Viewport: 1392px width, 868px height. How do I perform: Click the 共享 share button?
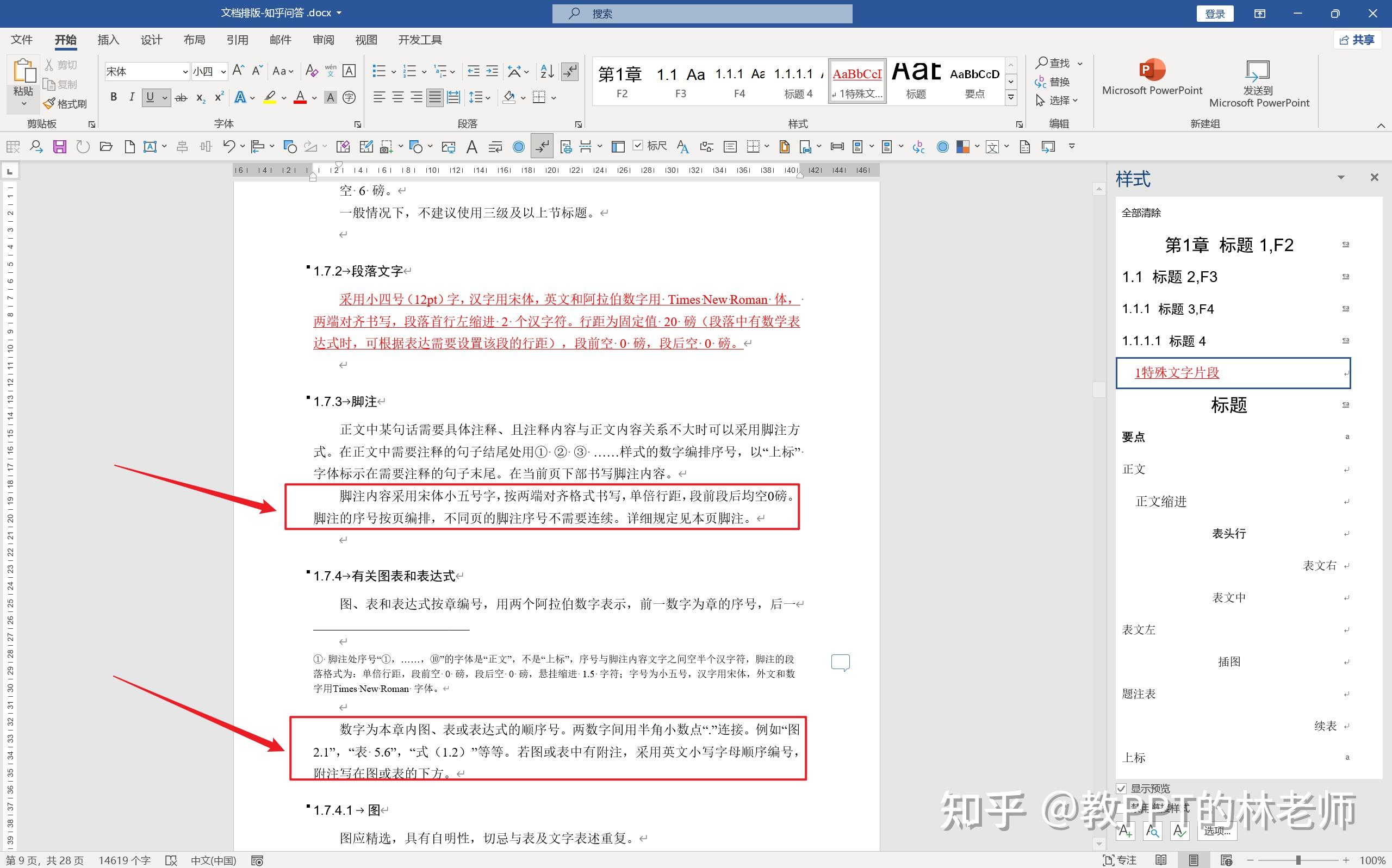coord(1357,40)
